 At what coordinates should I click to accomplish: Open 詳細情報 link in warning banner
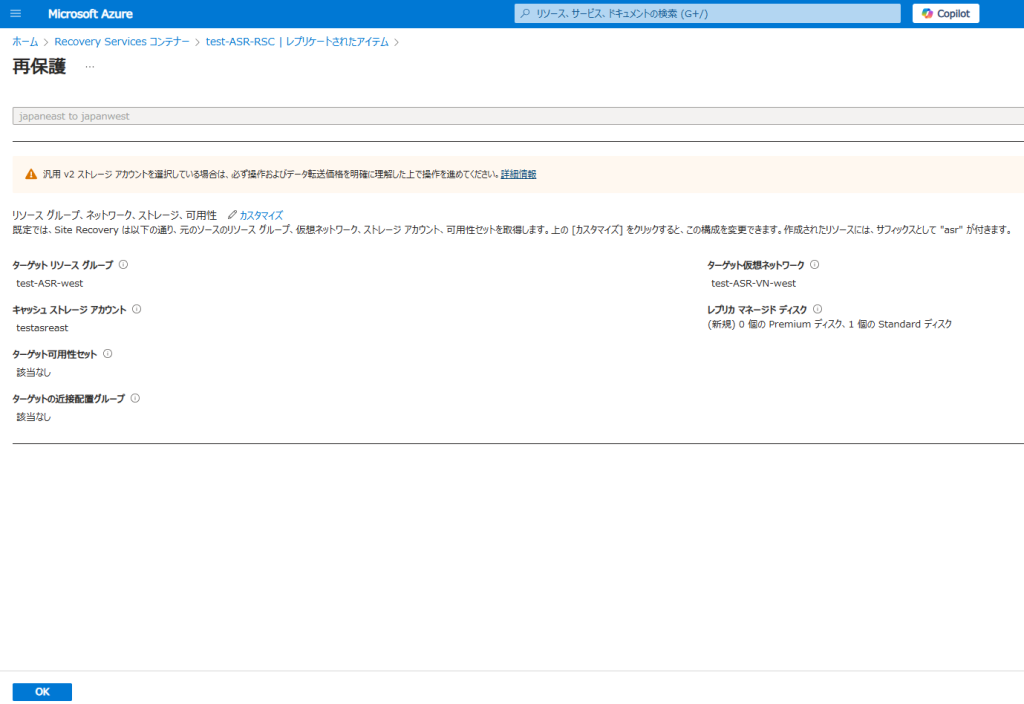(518, 174)
